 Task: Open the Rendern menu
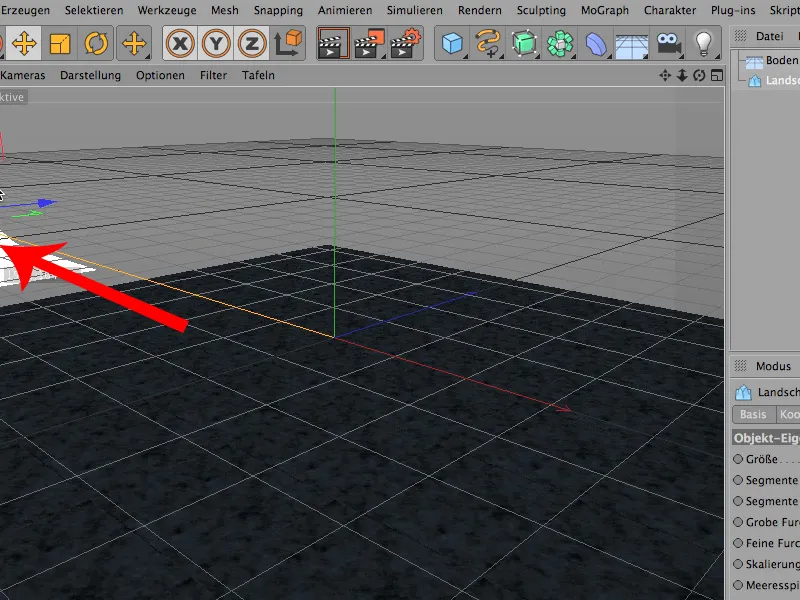click(479, 10)
